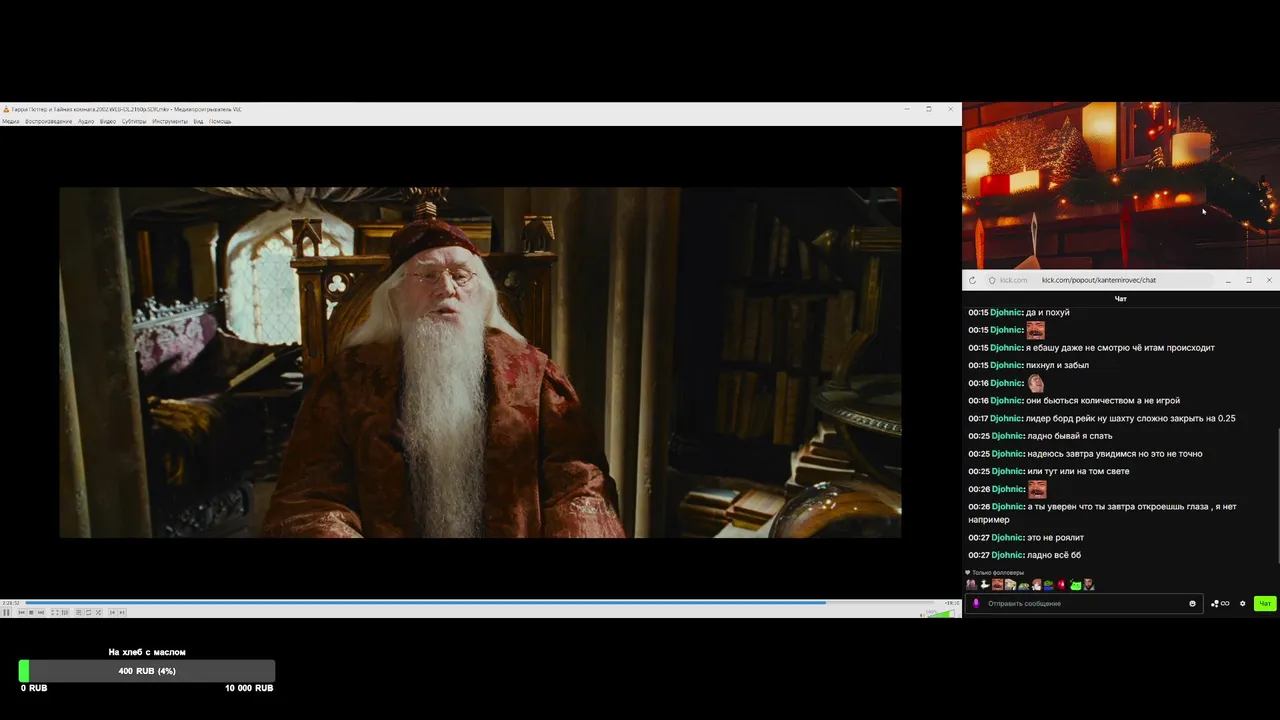Click the kick.com chat address bar
1280x720 pixels.
pyautogui.click(x=1100, y=280)
